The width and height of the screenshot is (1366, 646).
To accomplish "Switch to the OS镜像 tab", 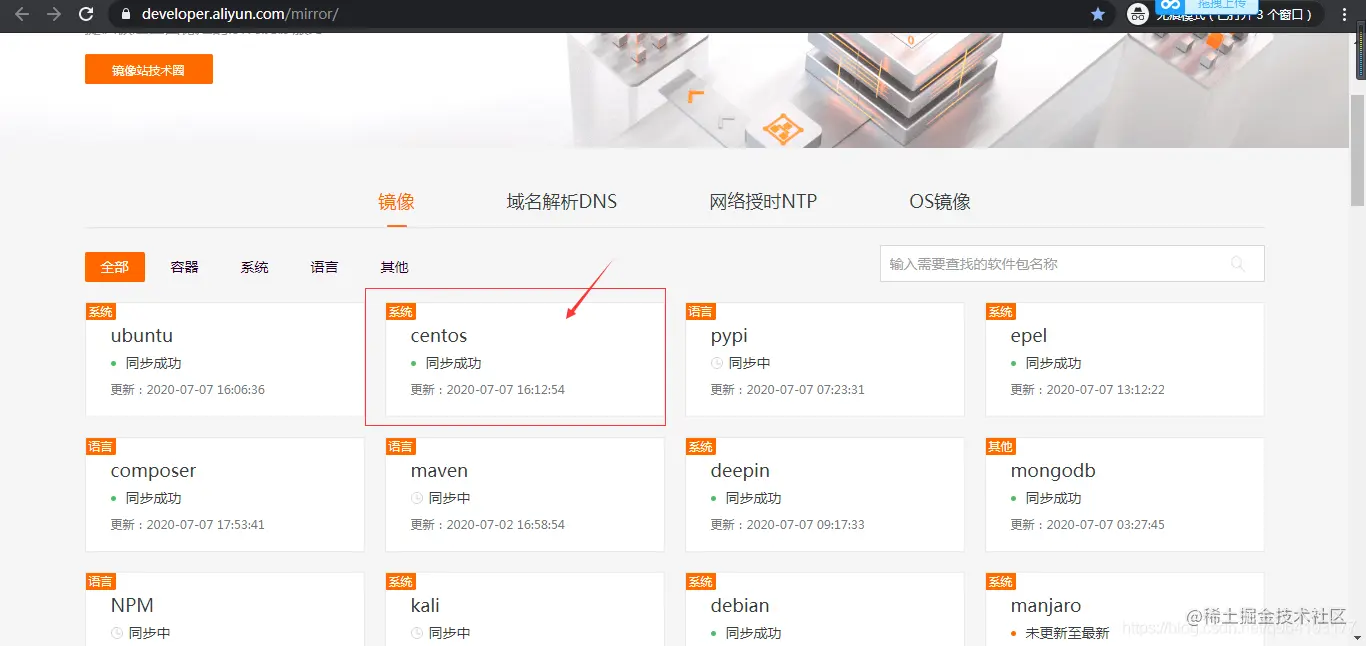I will click(x=940, y=202).
